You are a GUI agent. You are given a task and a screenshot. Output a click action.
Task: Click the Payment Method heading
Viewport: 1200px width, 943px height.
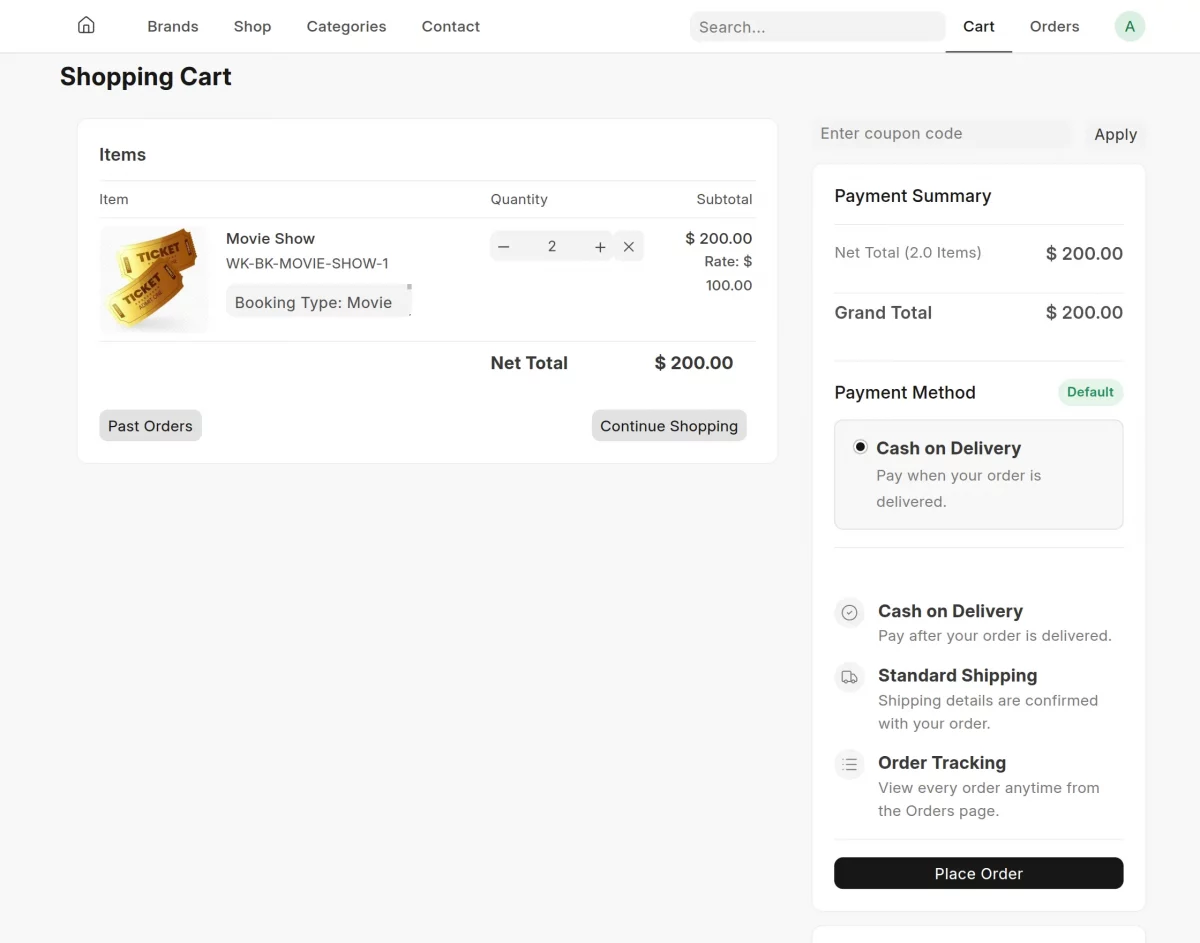(x=905, y=392)
